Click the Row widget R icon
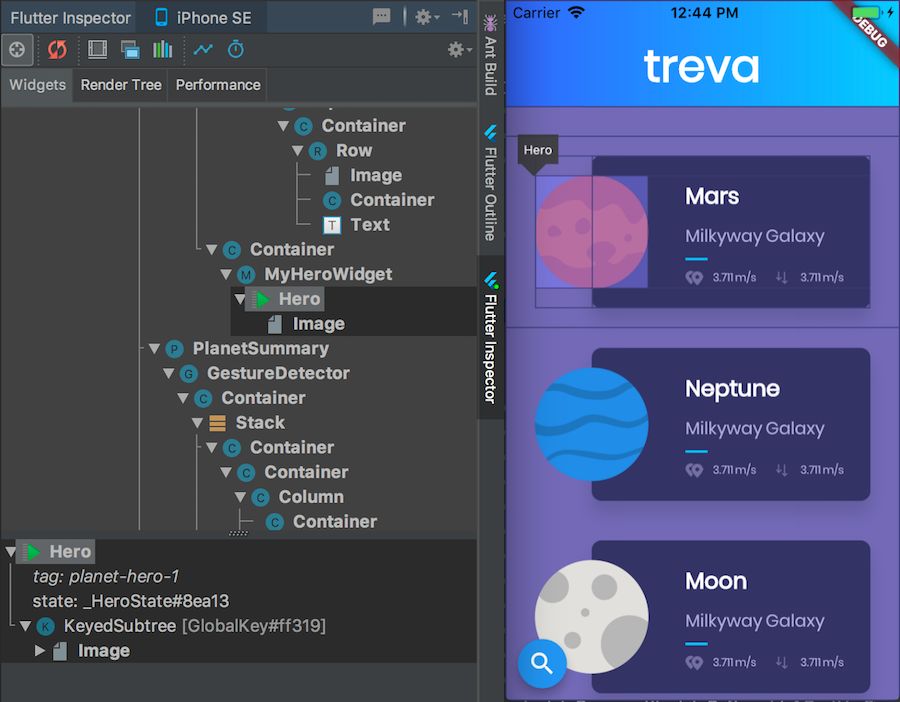Screen dimensions: 900x702 pyautogui.click(x=317, y=150)
